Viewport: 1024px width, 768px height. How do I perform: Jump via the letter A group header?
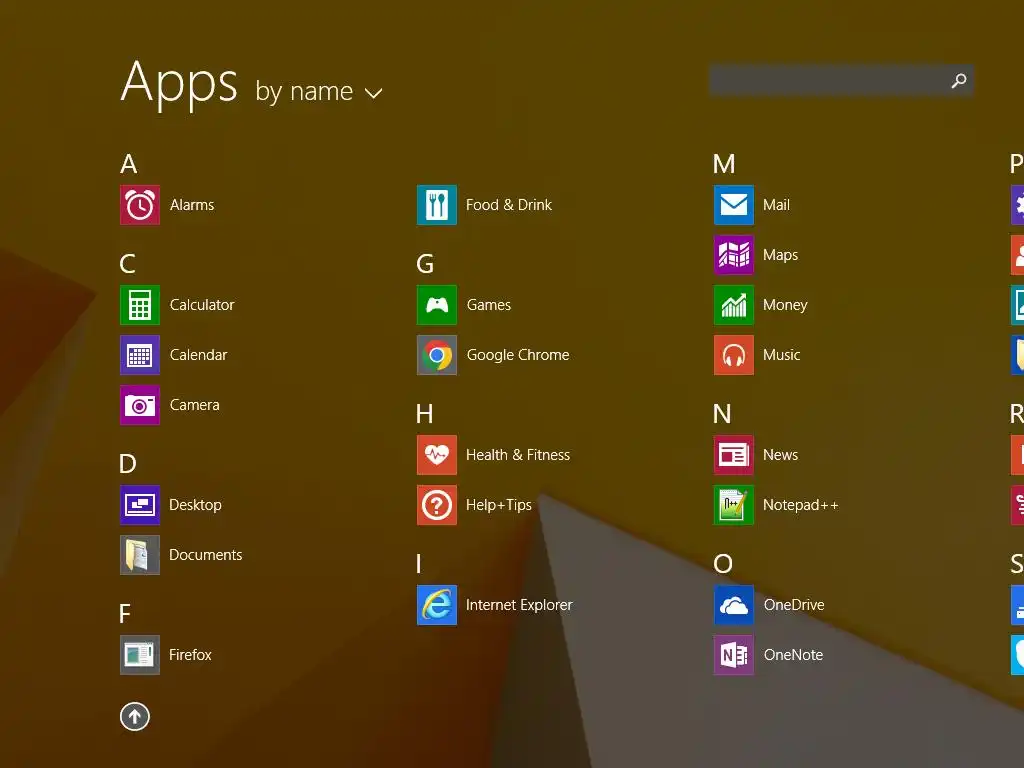pyautogui.click(x=129, y=164)
